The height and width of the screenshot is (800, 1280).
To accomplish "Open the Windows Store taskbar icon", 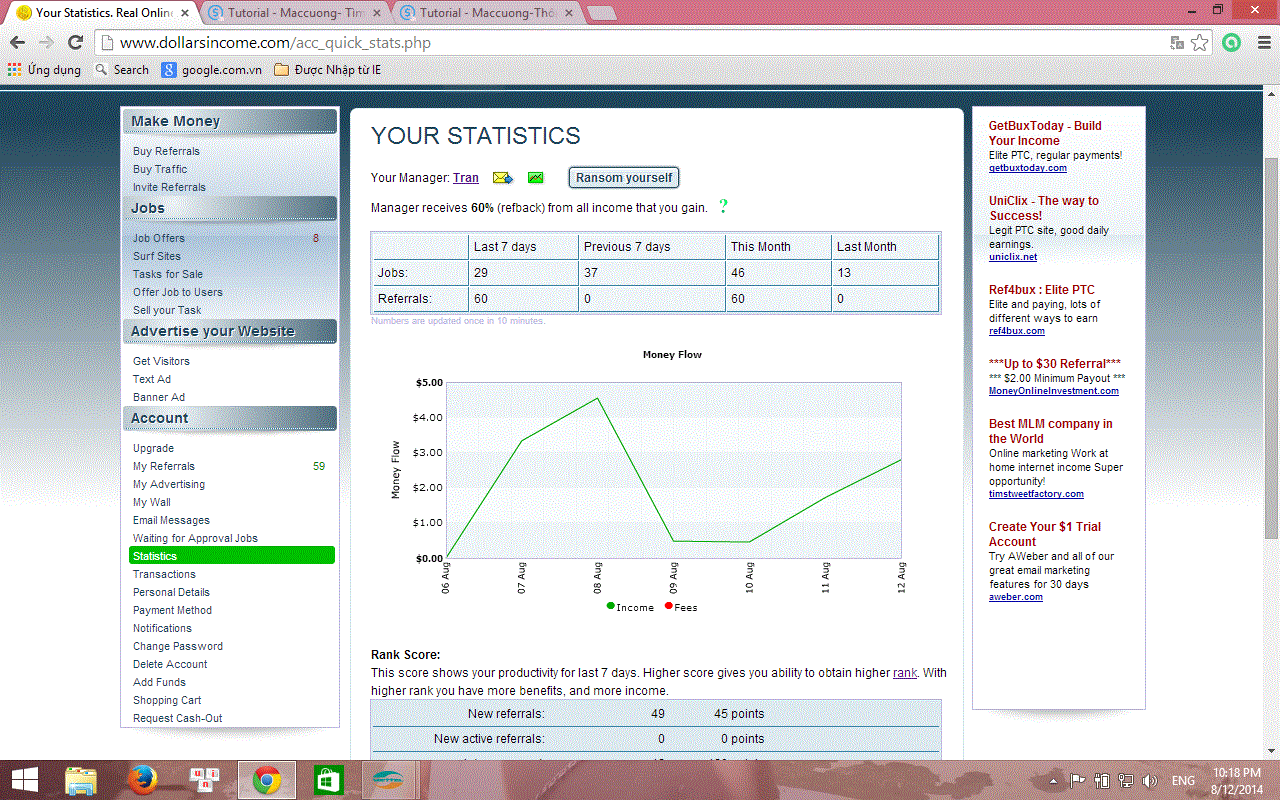I will coord(329,780).
